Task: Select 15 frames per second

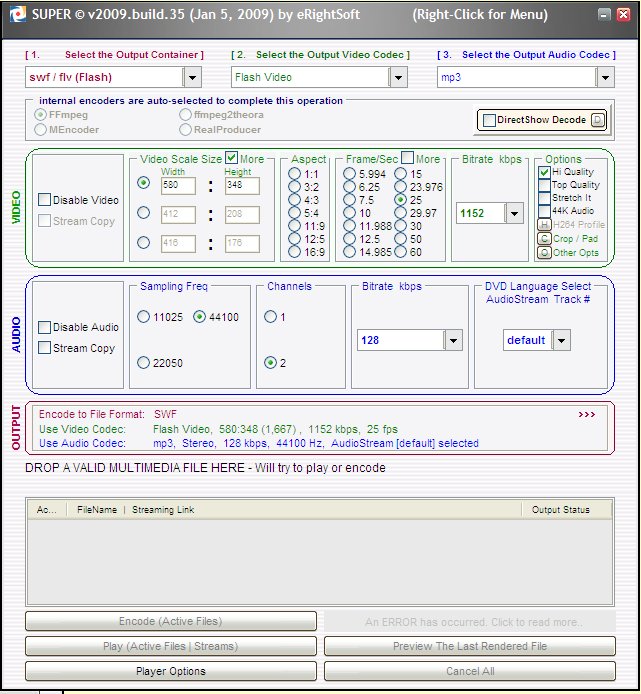Action: (x=400, y=174)
